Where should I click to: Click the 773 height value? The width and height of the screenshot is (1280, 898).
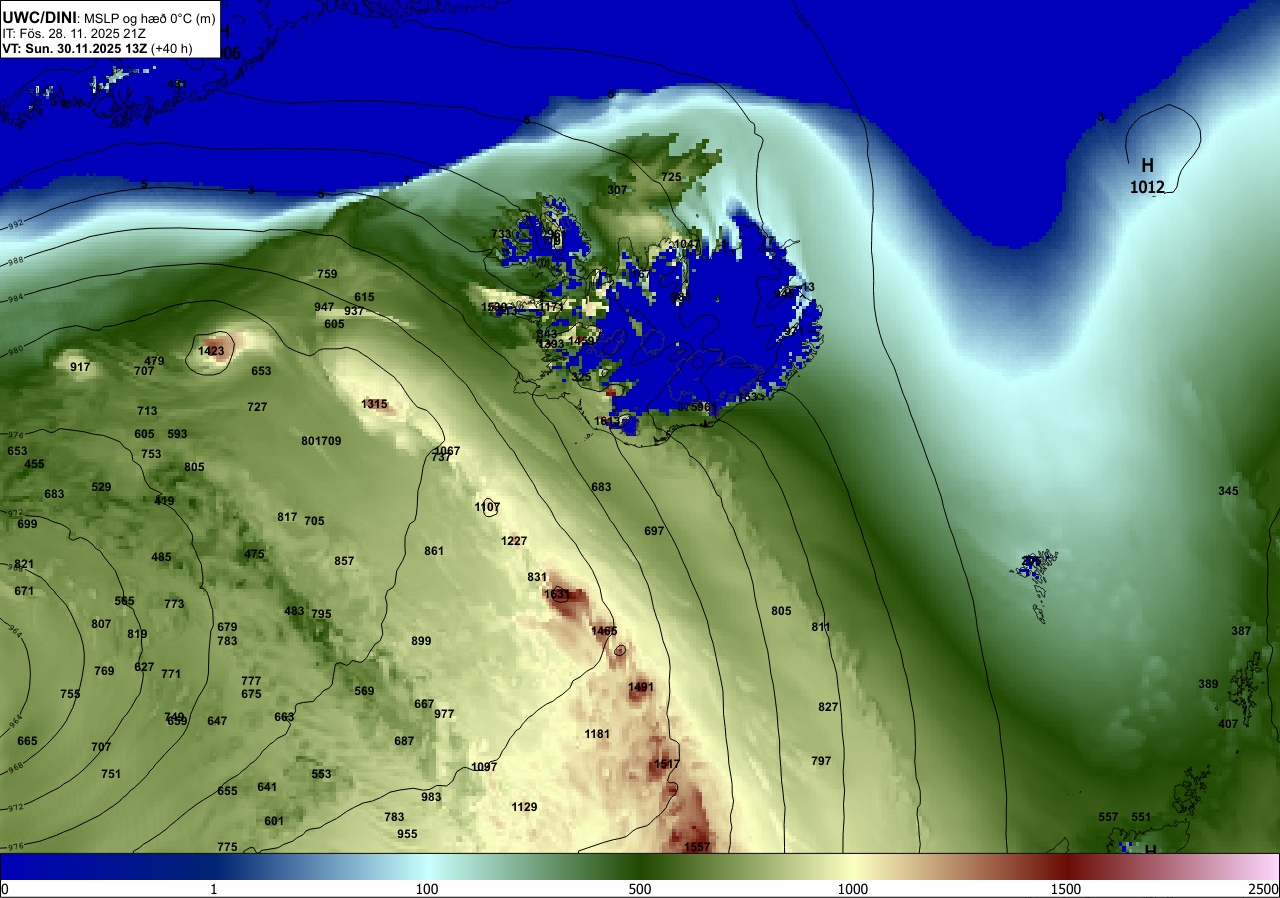[174, 604]
